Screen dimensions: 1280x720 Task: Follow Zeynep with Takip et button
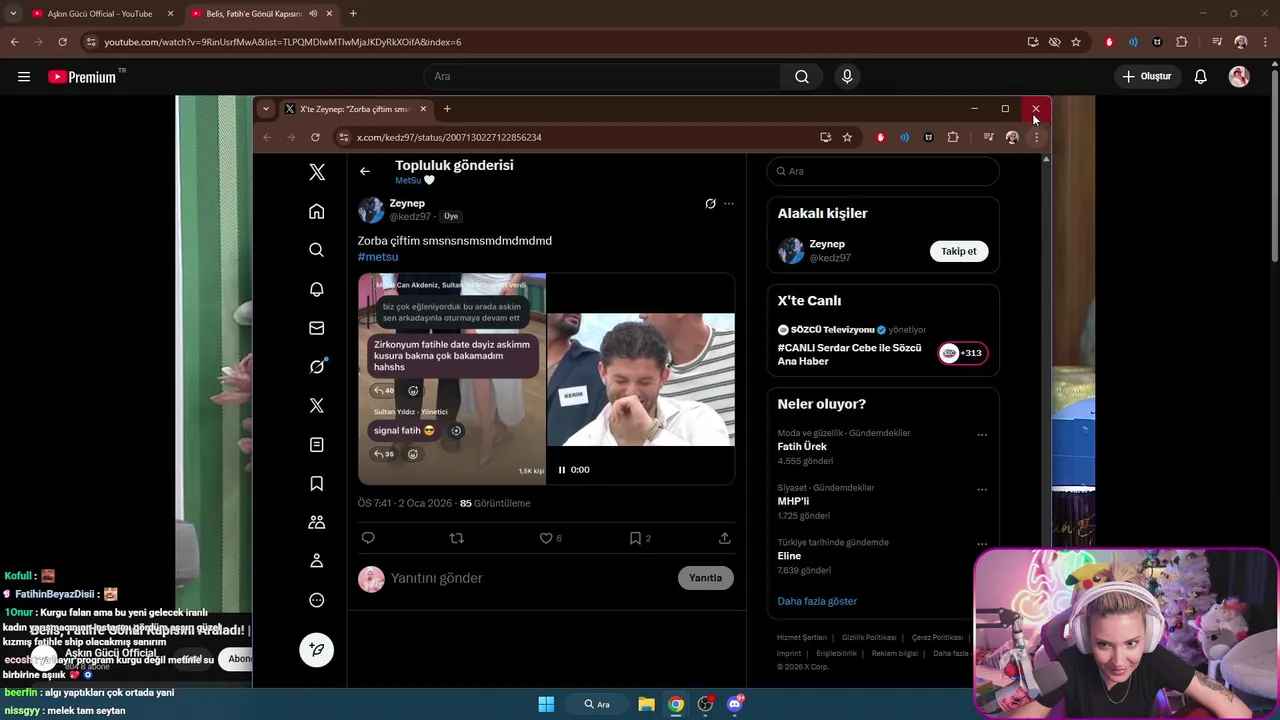click(959, 251)
